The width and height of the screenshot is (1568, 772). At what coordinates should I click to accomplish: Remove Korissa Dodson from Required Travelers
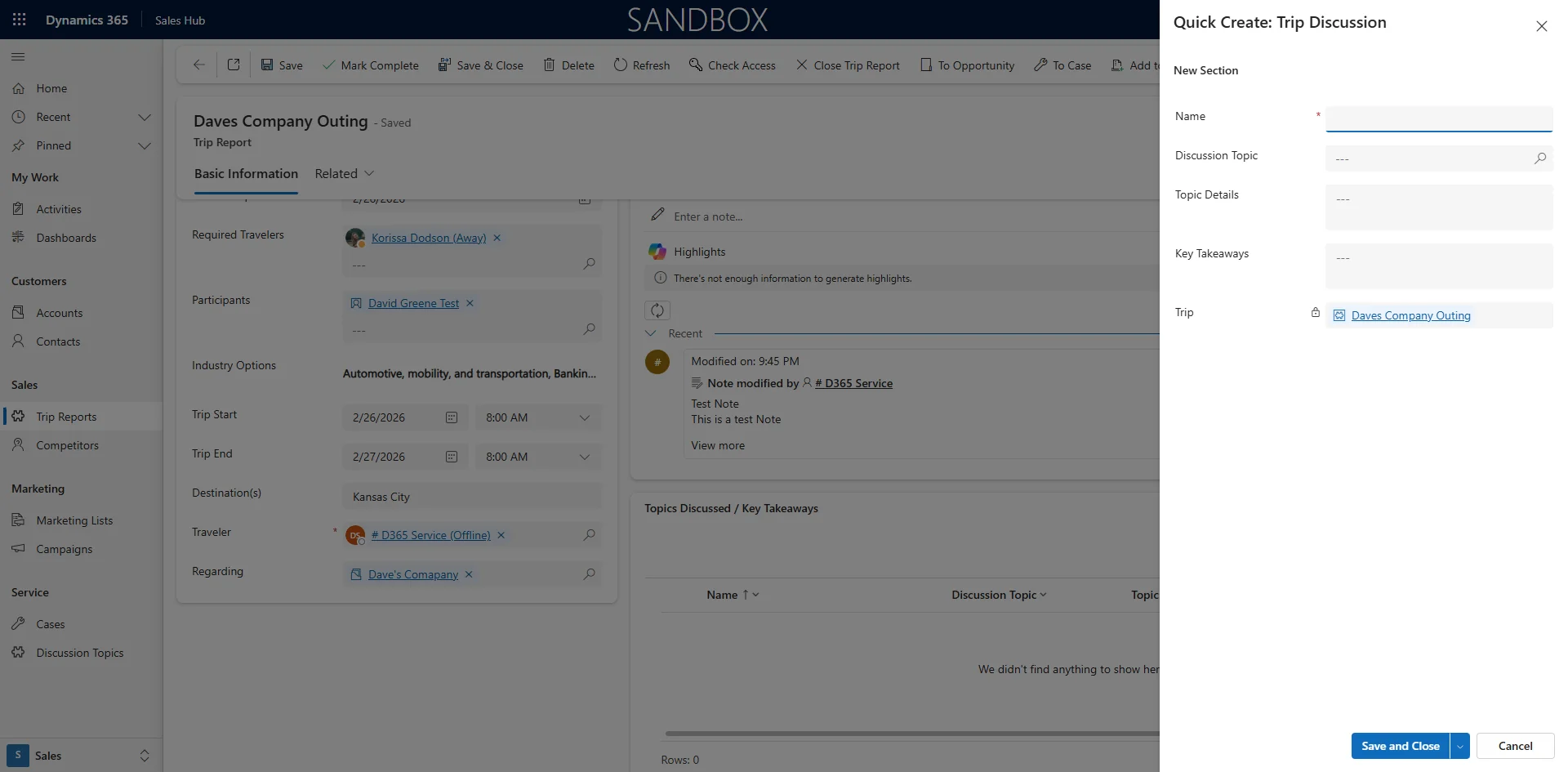pos(497,238)
